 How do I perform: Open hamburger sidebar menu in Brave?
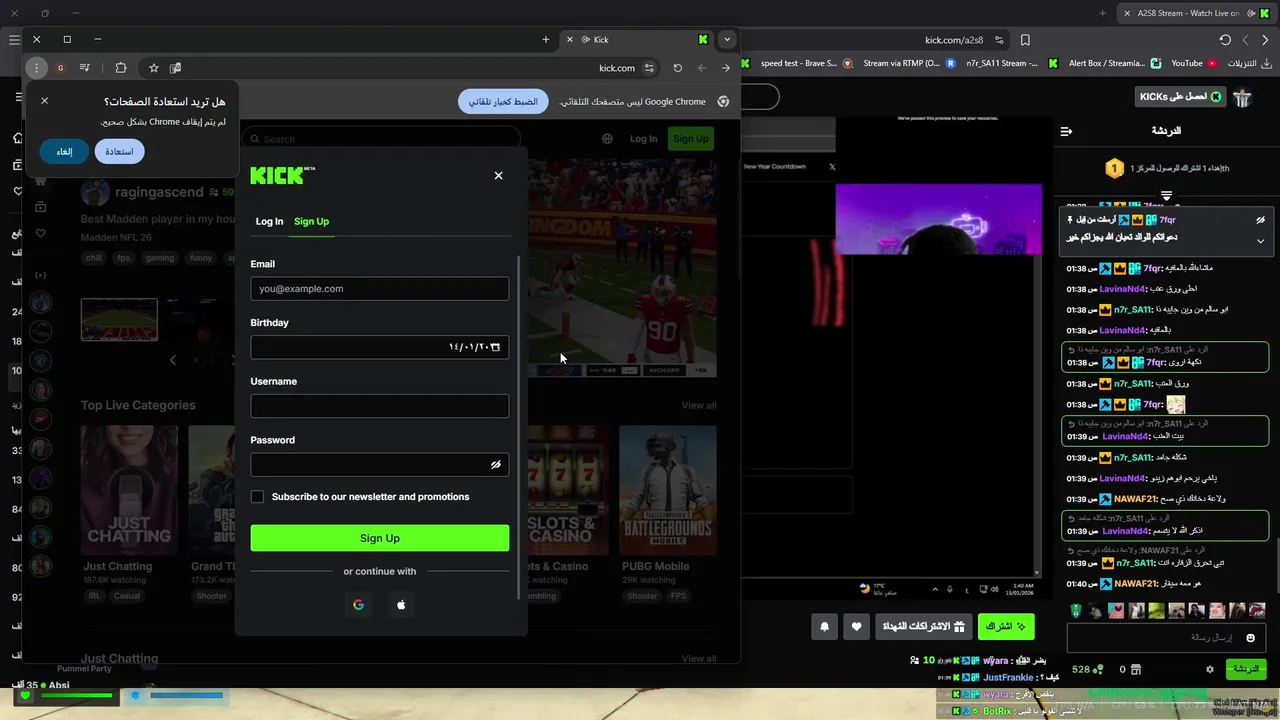[14, 40]
